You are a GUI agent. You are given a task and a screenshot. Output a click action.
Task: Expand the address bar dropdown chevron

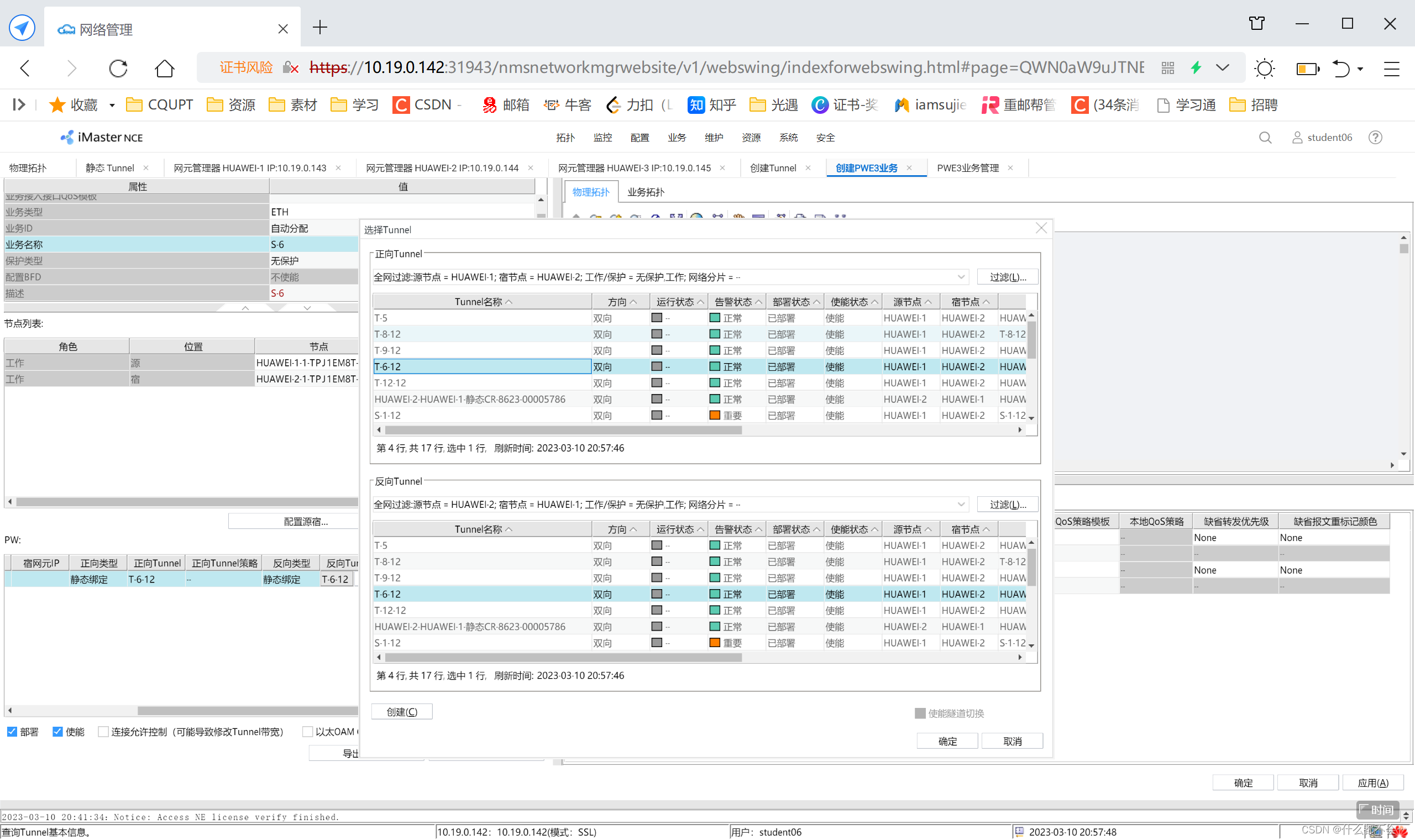pyautogui.click(x=1223, y=68)
